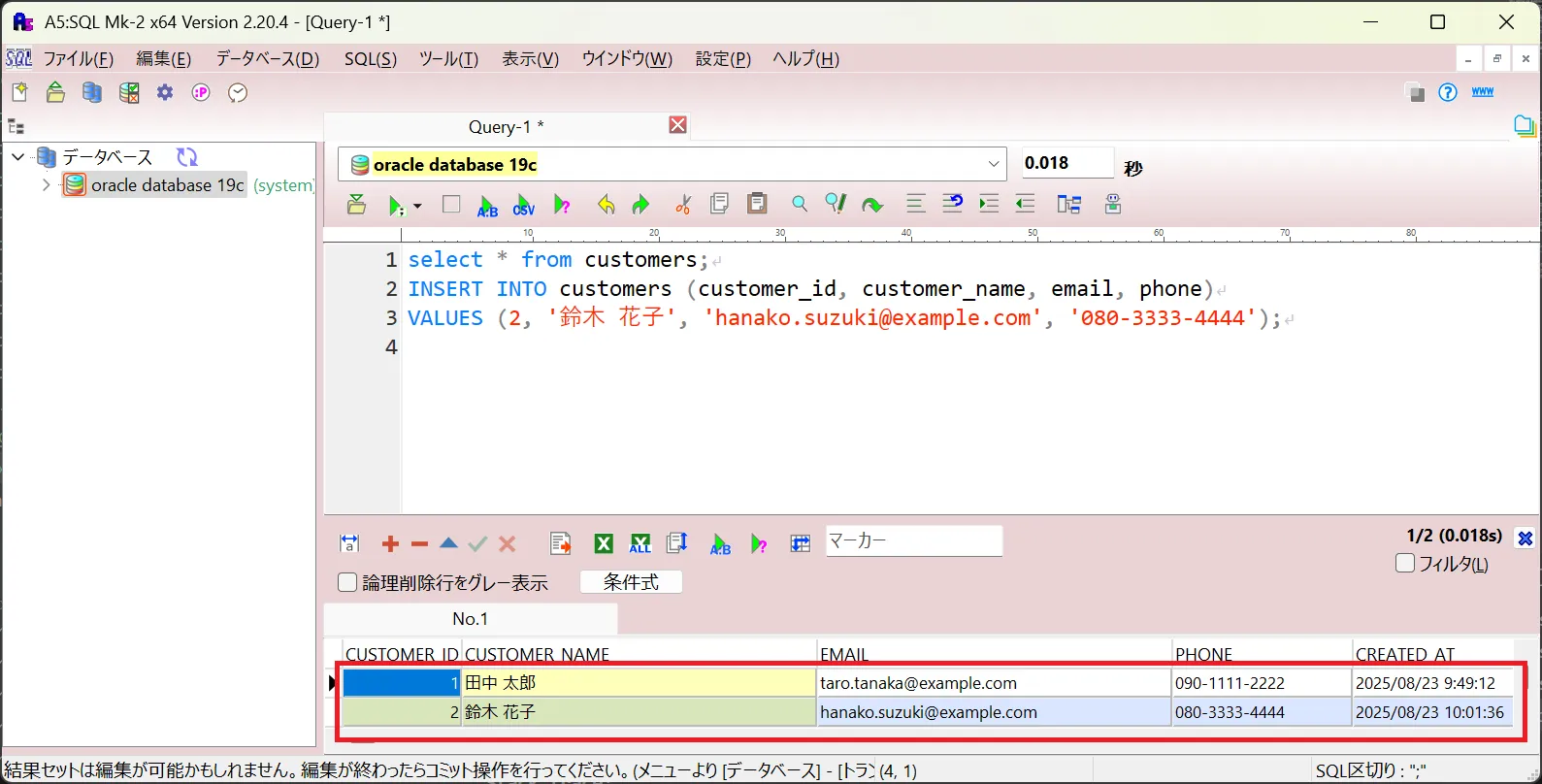
Task: Click the explain plan icon in query toolbar
Action: [562, 205]
